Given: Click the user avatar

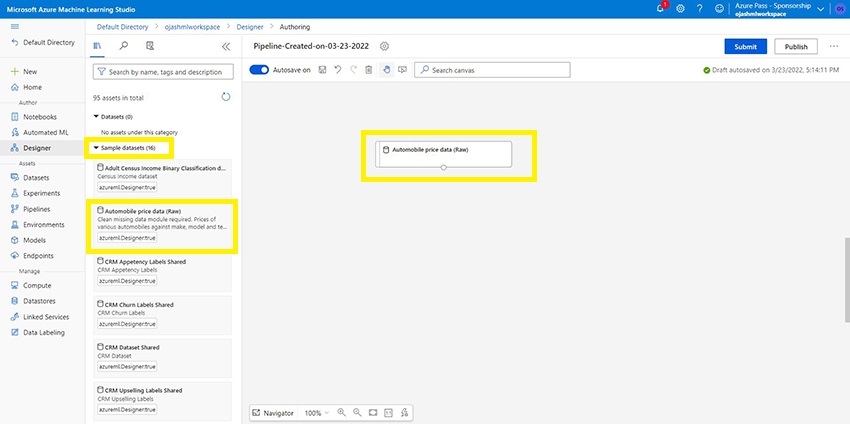Looking at the screenshot, I should (840, 9).
